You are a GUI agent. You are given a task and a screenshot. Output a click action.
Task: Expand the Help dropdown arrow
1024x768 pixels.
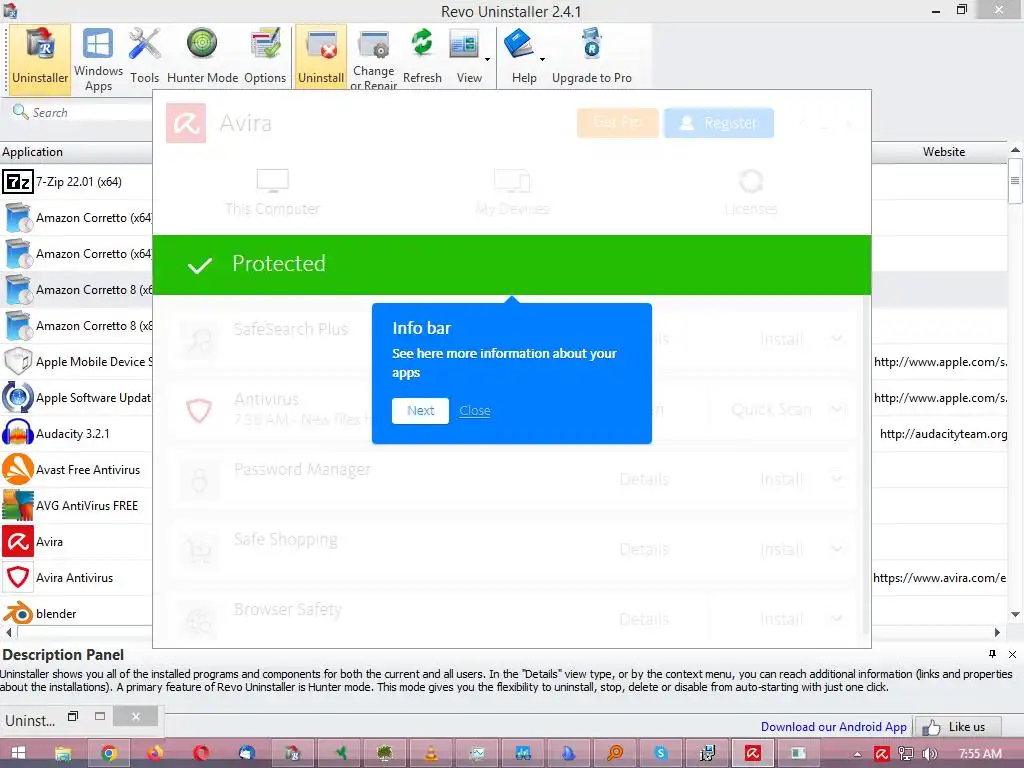pos(542,59)
